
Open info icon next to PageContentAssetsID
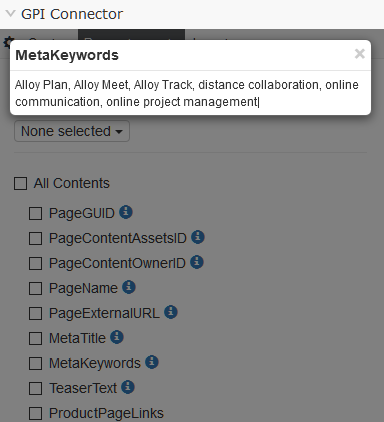(x=198, y=237)
